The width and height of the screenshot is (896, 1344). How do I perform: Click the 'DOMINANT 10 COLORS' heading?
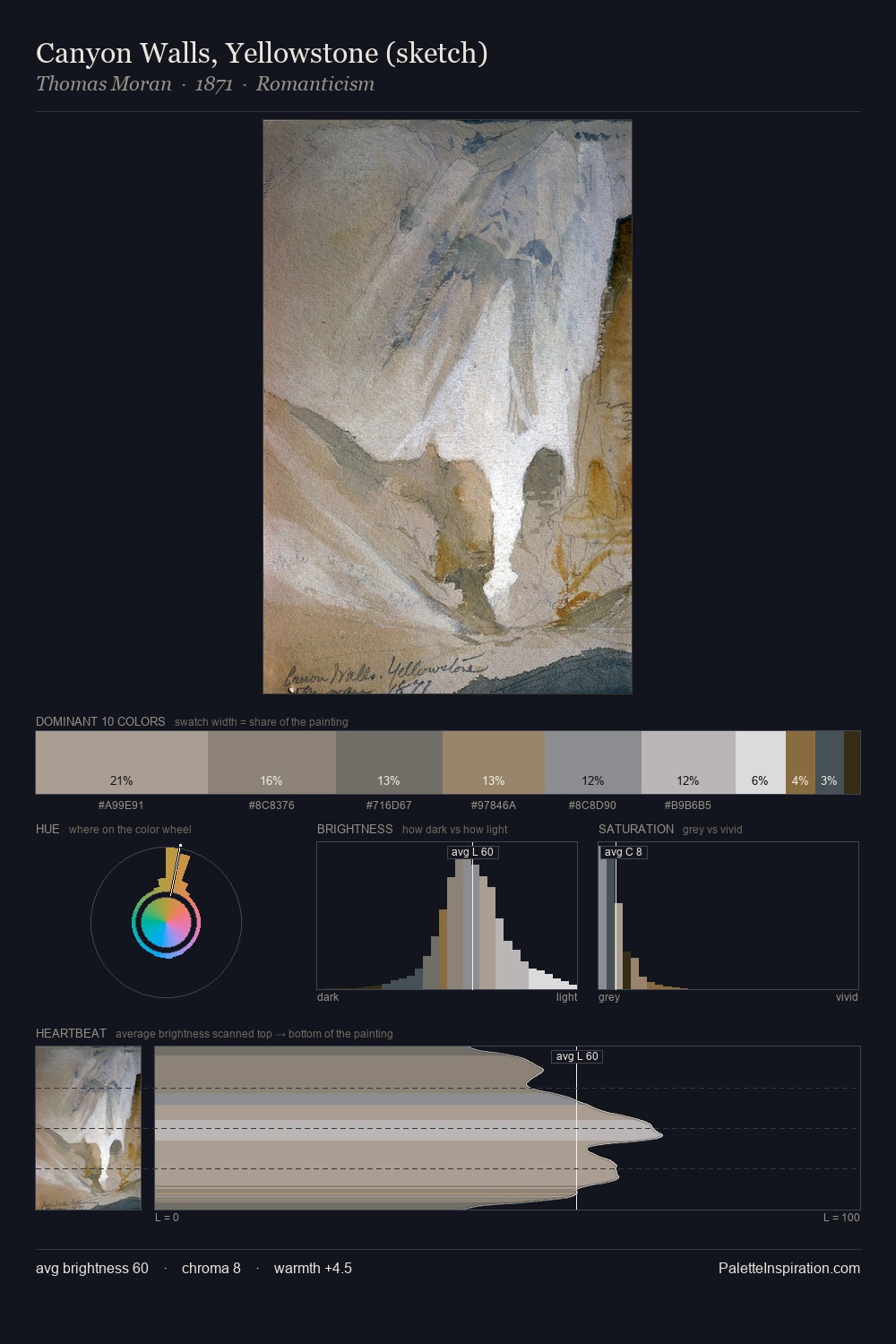100,722
